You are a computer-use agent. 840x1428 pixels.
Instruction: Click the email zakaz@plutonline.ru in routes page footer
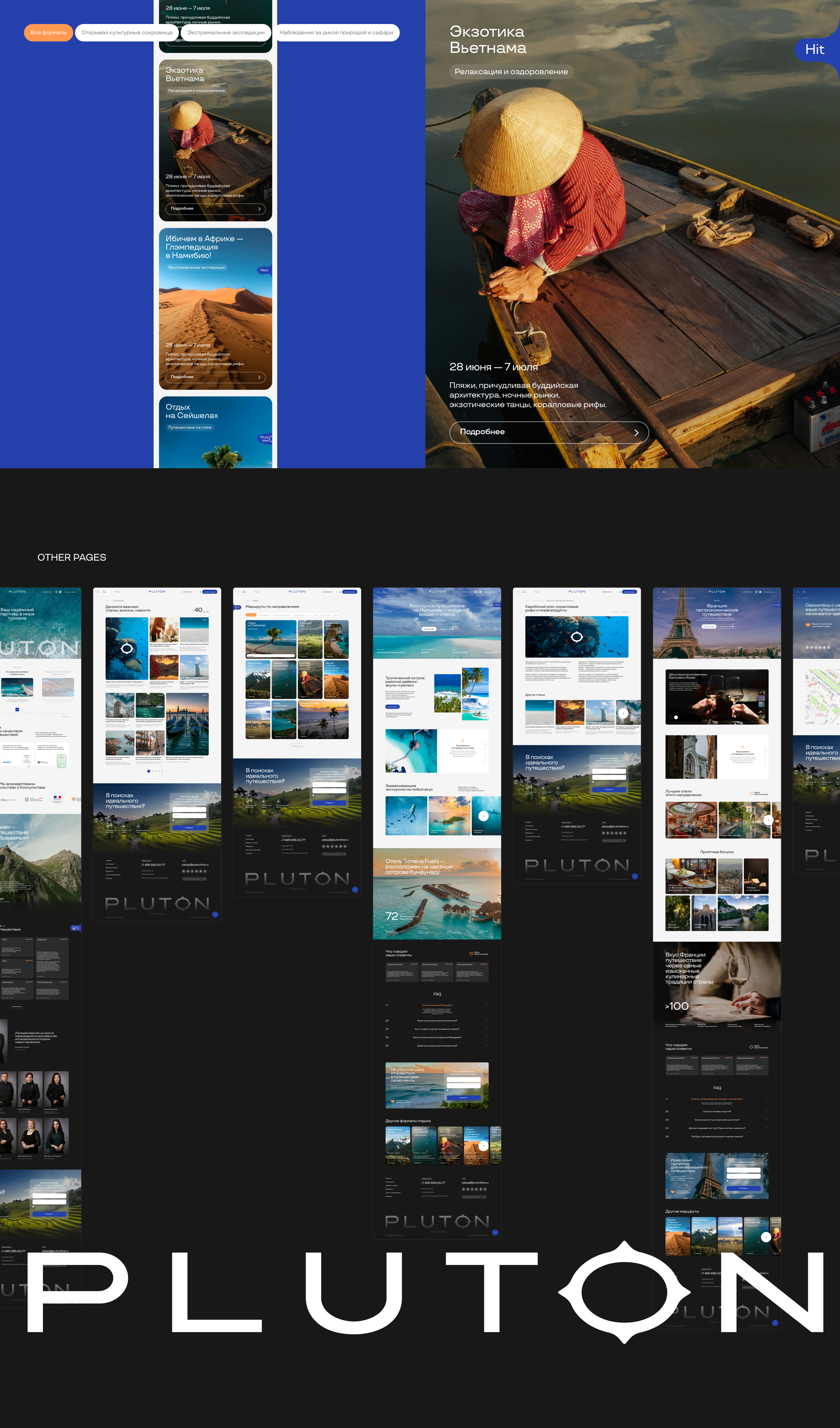335,840
